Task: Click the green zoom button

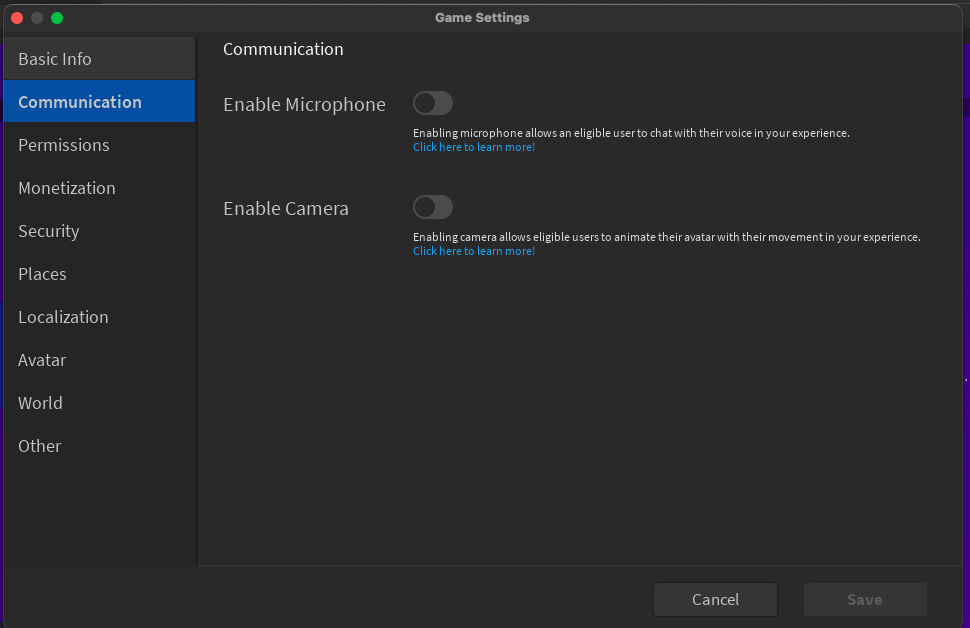Action: point(57,17)
